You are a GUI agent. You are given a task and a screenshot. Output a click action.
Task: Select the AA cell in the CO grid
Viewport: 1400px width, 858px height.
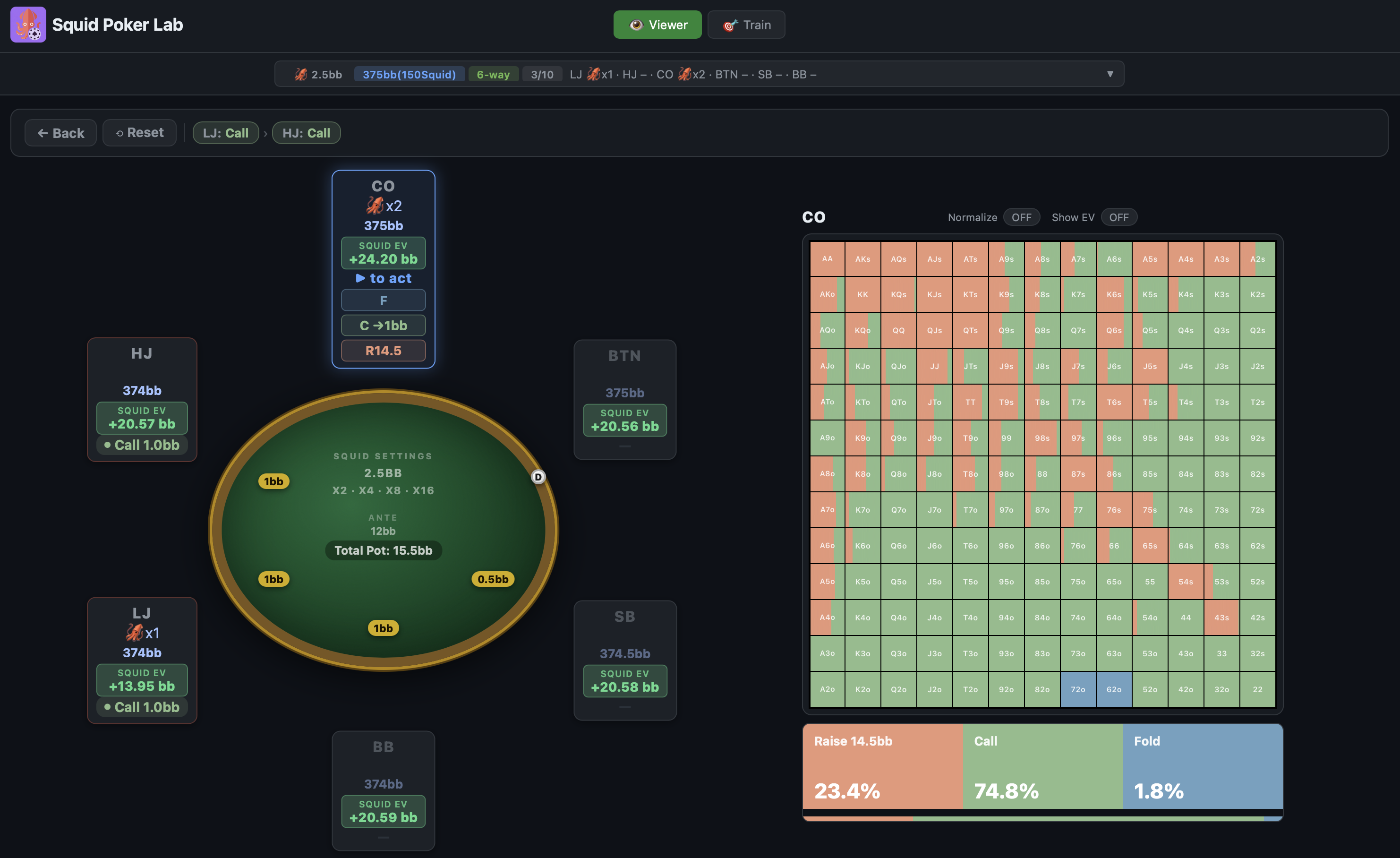827,258
